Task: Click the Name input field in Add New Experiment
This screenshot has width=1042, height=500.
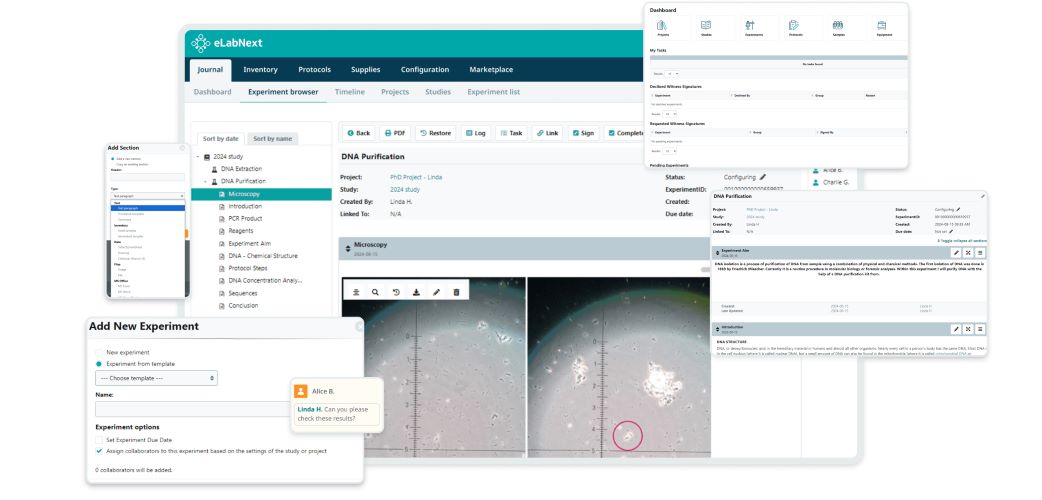Action: tap(193, 409)
